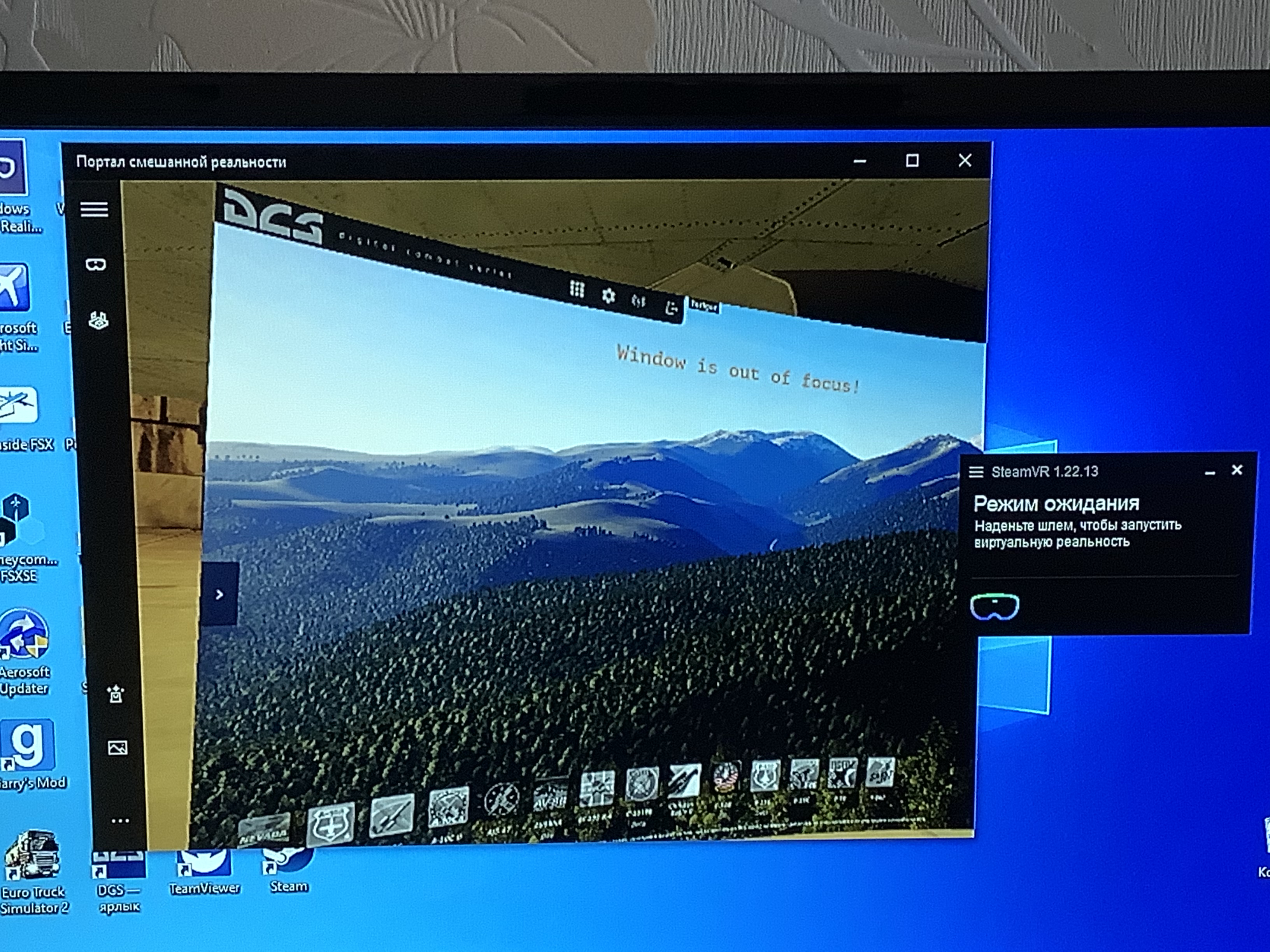Viewport: 1270px width, 952px height.
Task: Expand the side panel with the right arrow
Action: [x=219, y=594]
